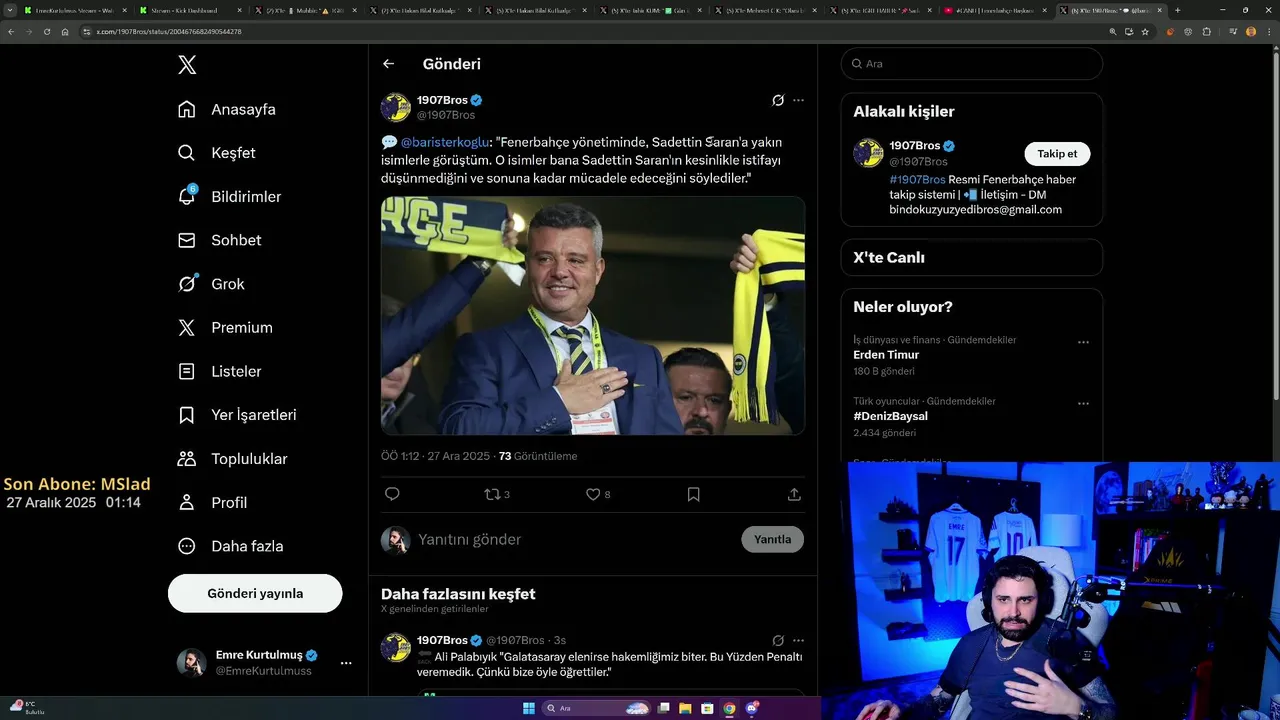Open Chrome three-dot menu
Screen dimensions: 1280x720
click(x=1268, y=32)
